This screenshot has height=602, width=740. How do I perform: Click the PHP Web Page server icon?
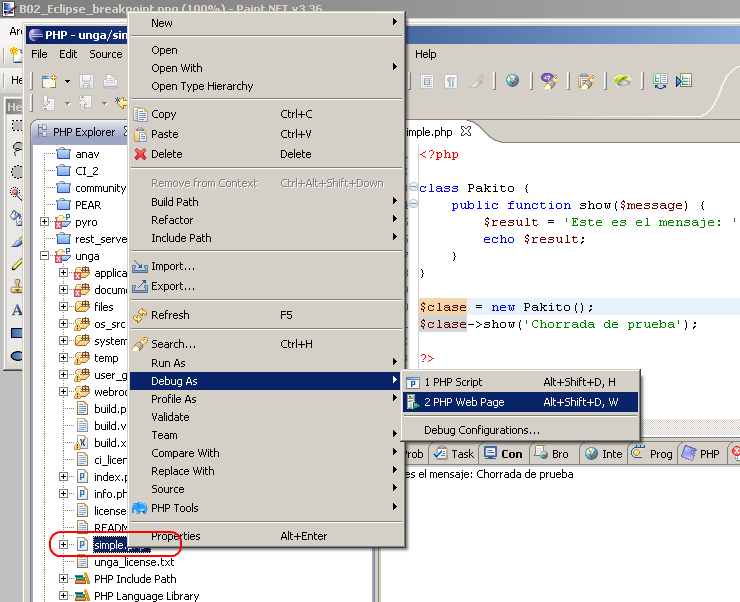click(x=413, y=402)
